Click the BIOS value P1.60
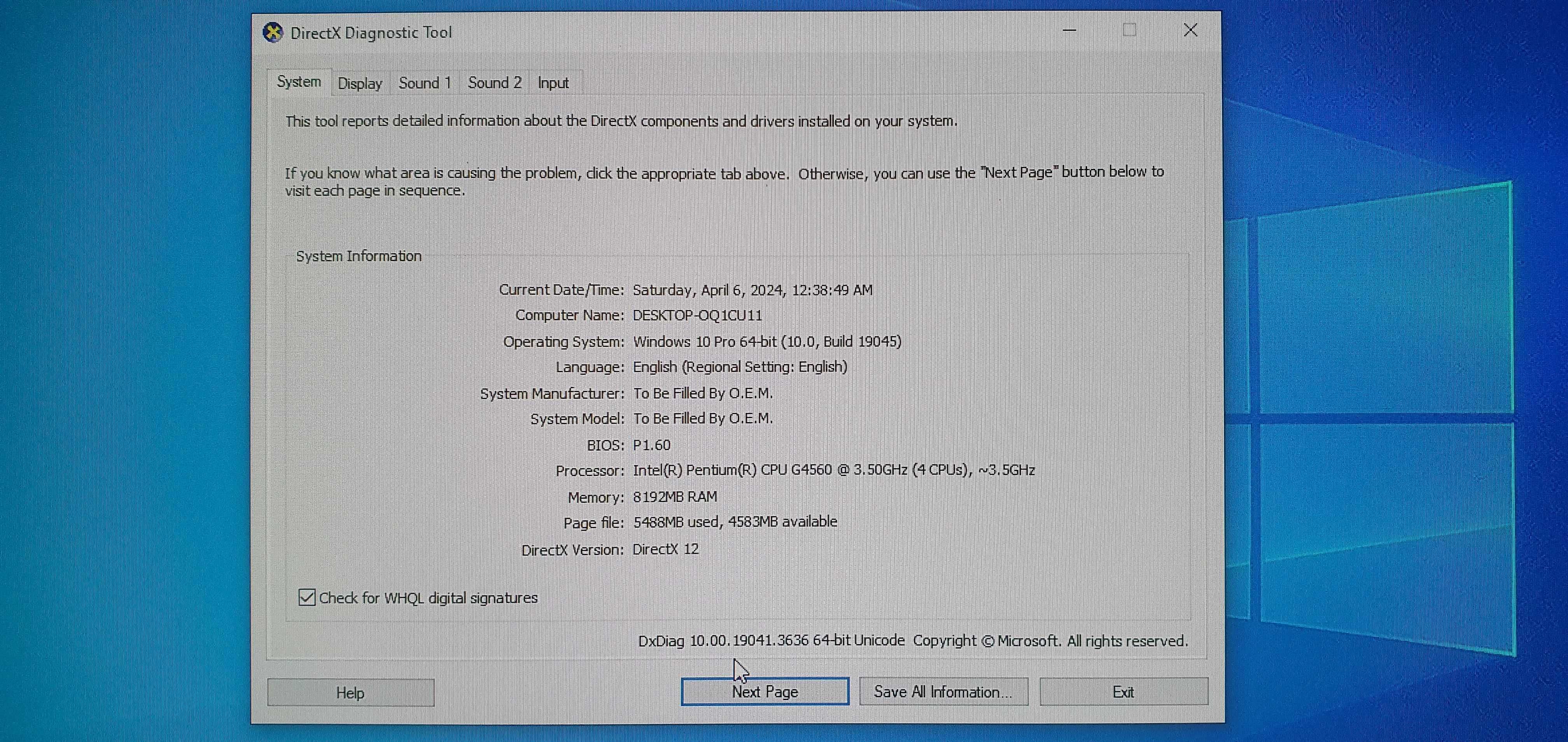Viewport: 1568px width, 742px height. click(651, 445)
